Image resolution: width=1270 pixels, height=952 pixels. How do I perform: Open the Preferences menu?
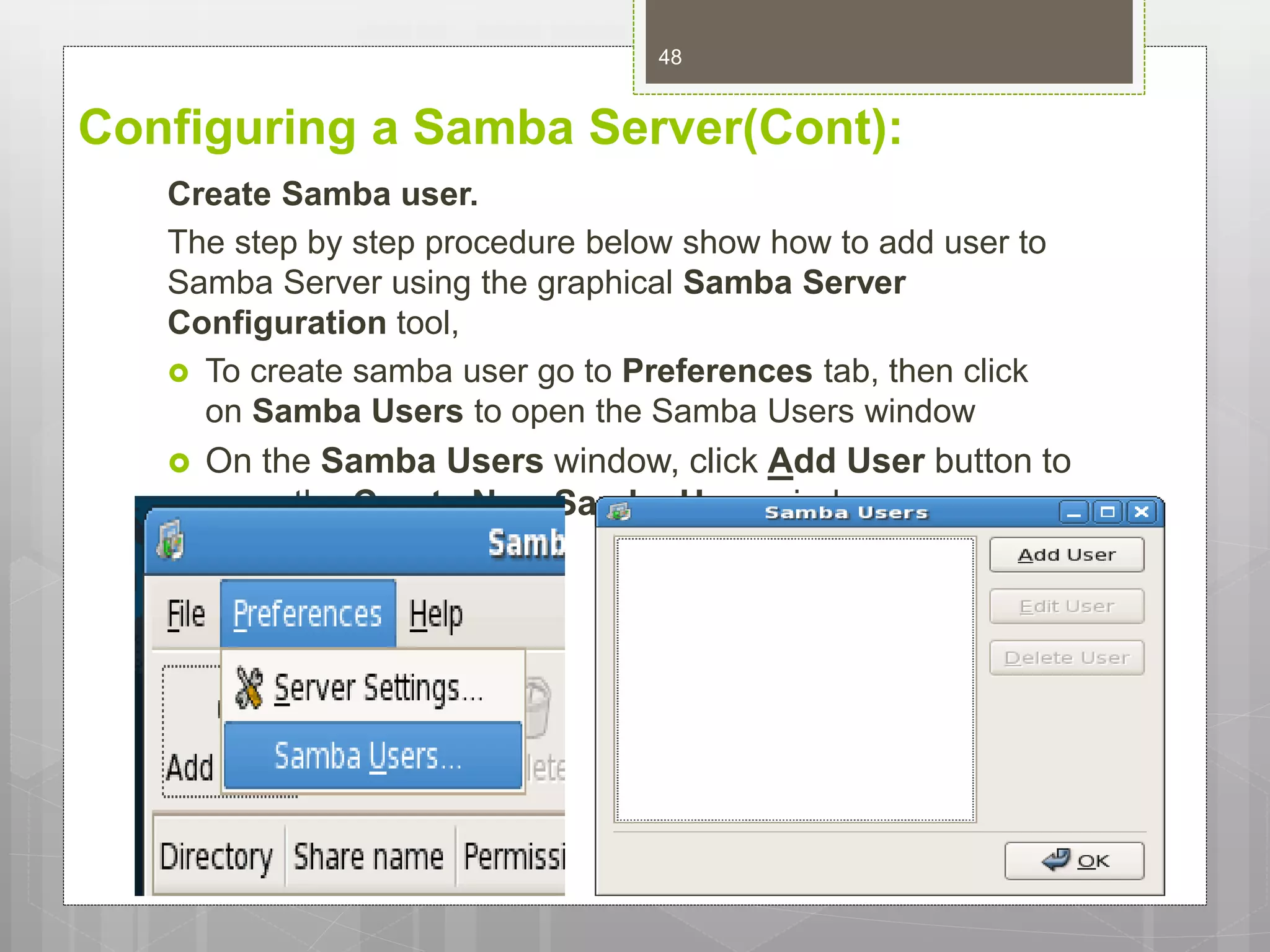coord(308,615)
